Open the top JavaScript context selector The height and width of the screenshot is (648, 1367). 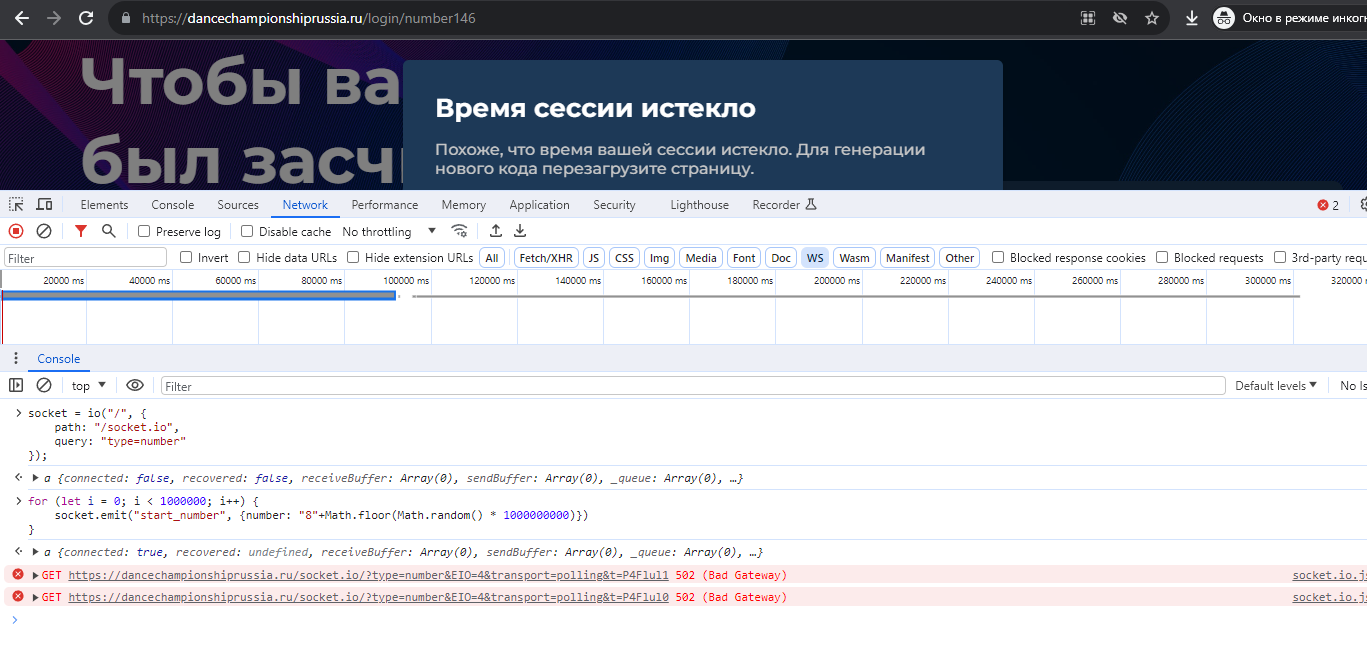89,386
